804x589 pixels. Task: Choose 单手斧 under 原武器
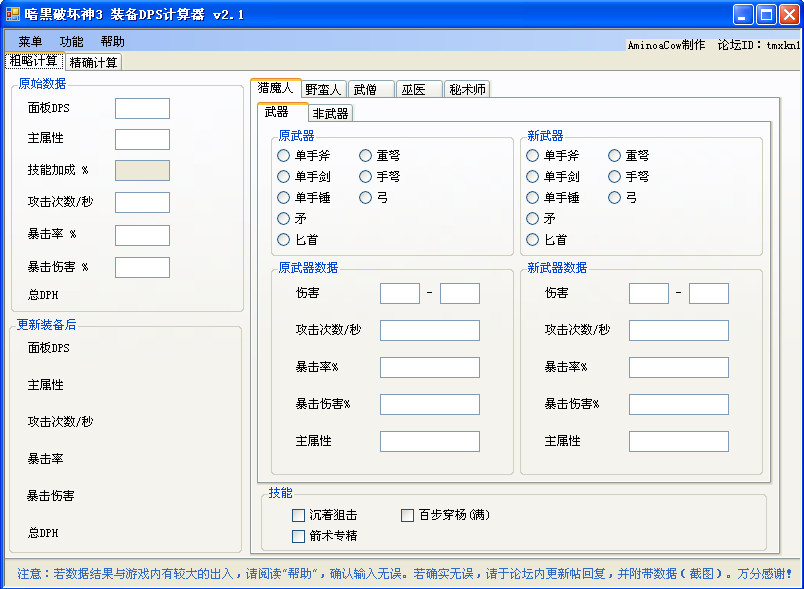[x=304, y=155]
